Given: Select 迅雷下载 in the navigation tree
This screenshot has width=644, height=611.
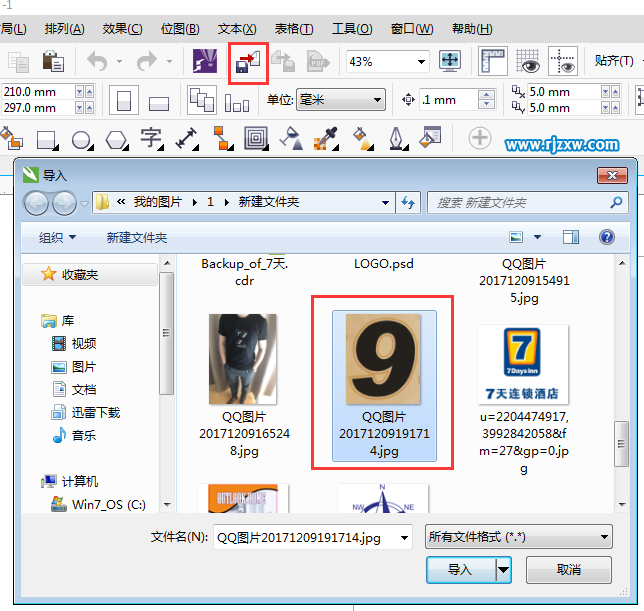Looking at the screenshot, I should (86, 412).
